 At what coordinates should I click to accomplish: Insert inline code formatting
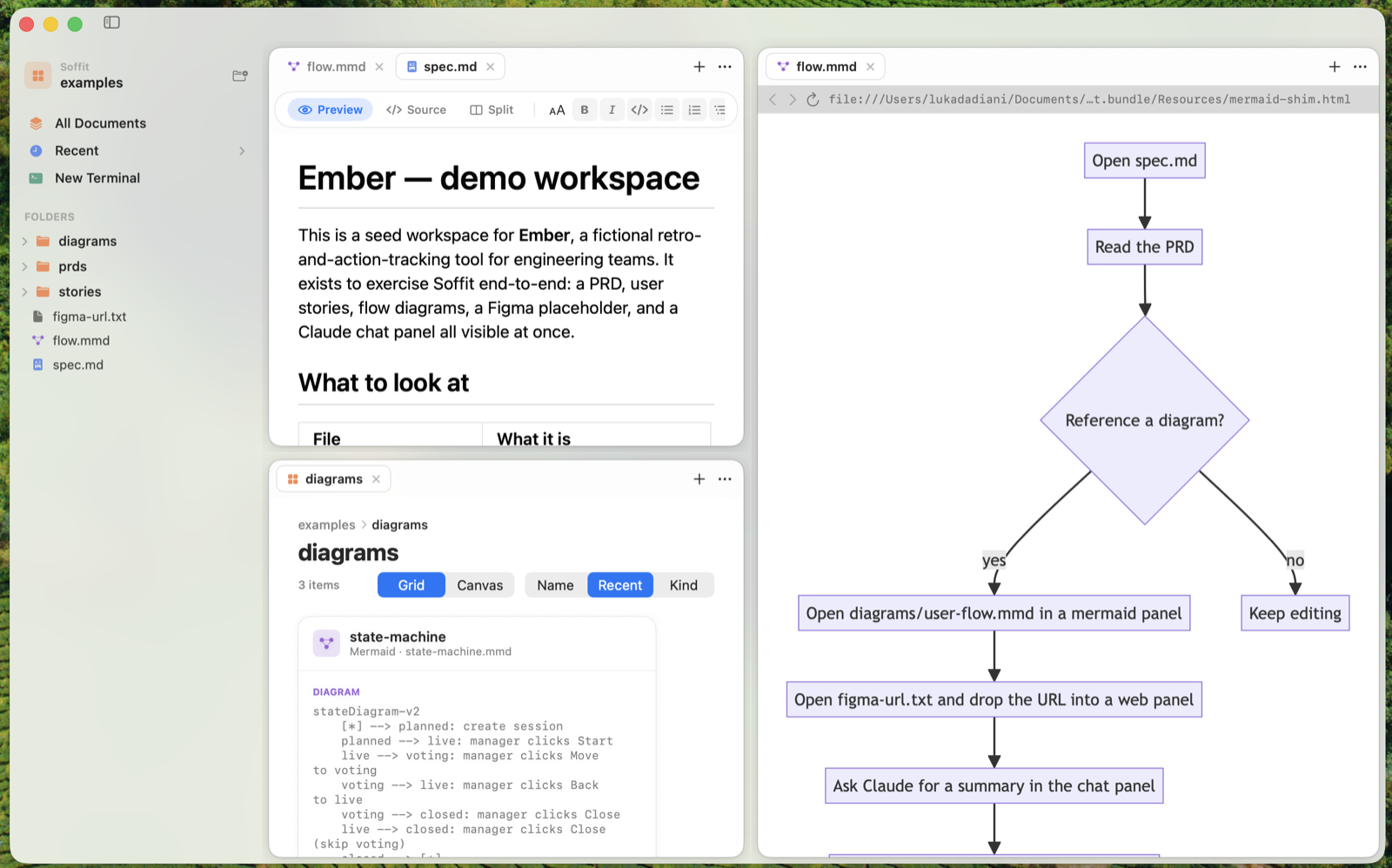pos(639,110)
